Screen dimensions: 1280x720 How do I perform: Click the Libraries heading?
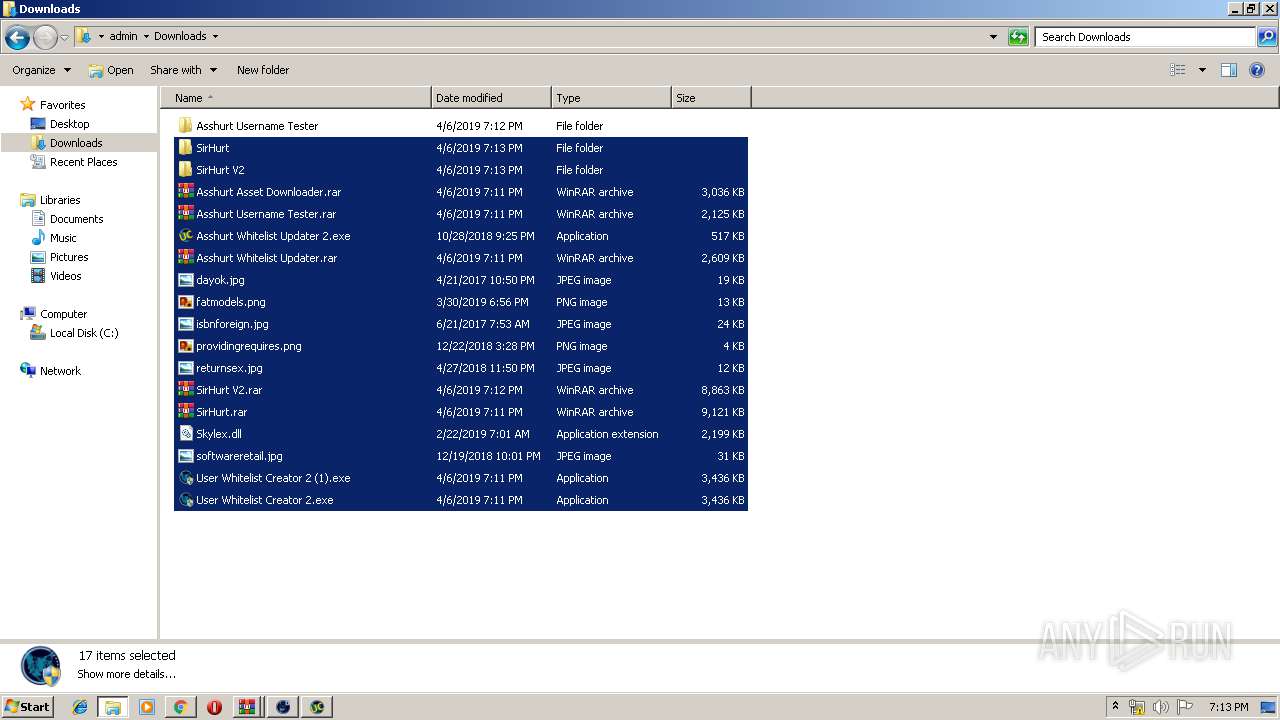click(60, 200)
